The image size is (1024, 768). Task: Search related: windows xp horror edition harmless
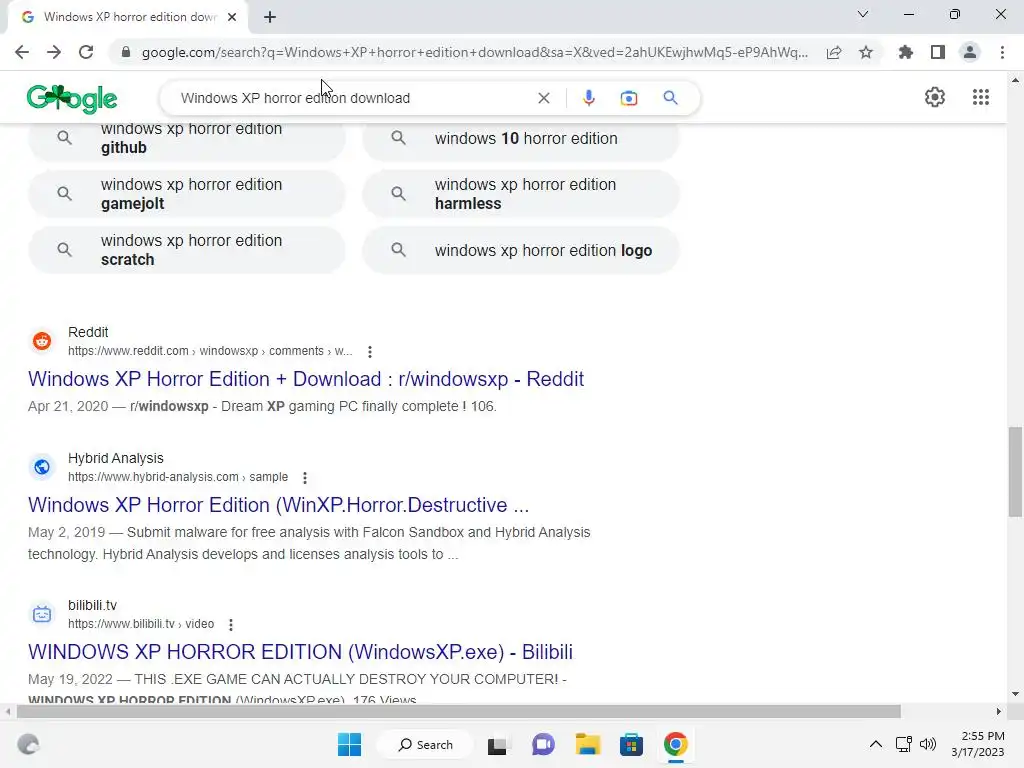520,193
